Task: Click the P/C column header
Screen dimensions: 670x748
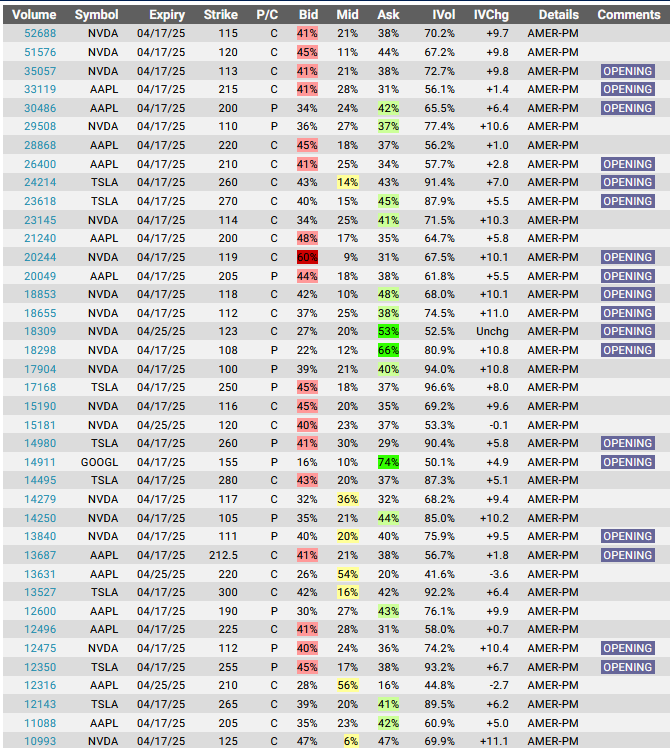Action: [267, 15]
